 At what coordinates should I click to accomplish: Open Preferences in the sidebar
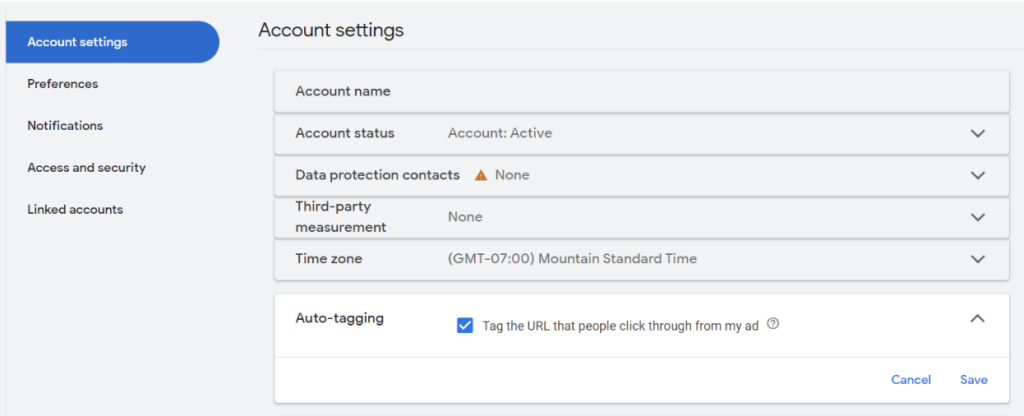pos(63,84)
